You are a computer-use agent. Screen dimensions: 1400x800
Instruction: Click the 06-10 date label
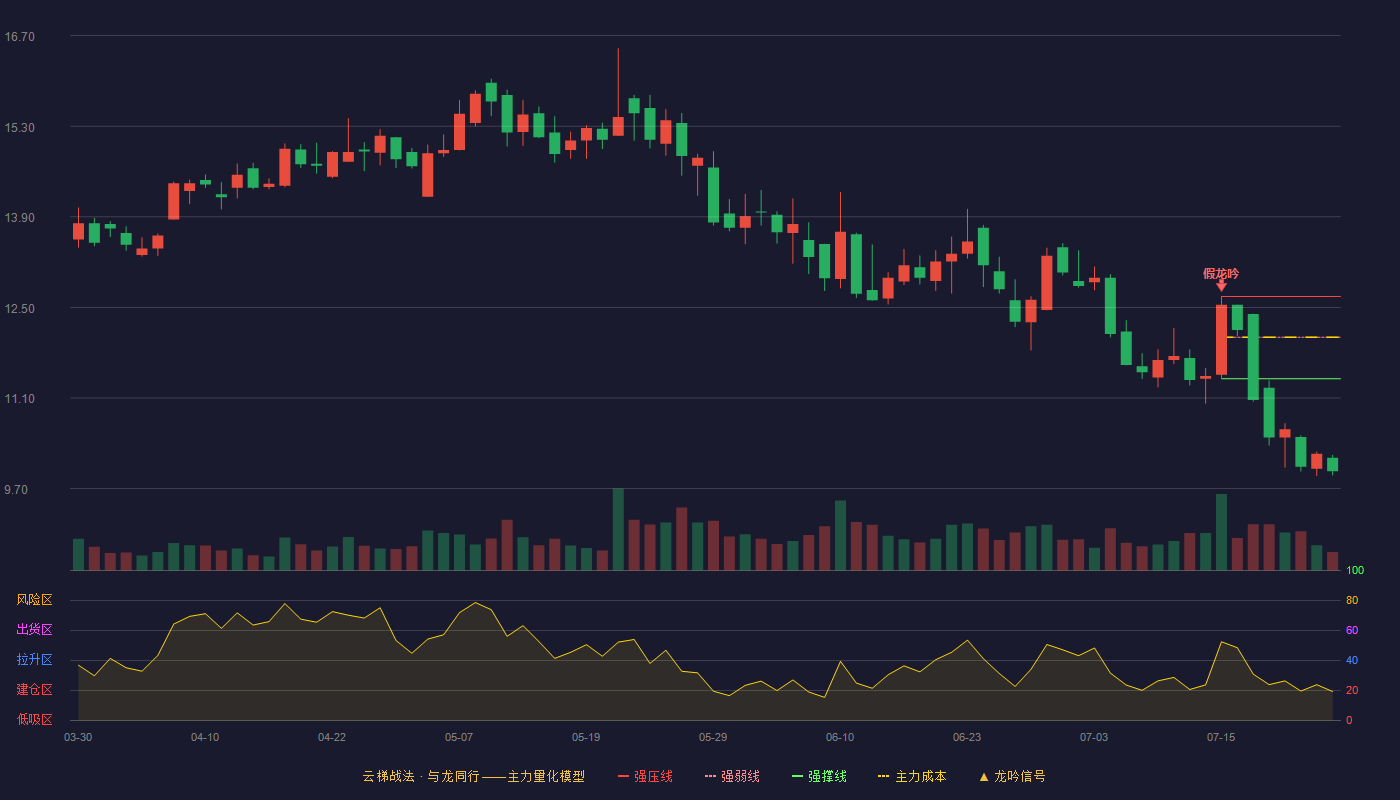click(840, 737)
